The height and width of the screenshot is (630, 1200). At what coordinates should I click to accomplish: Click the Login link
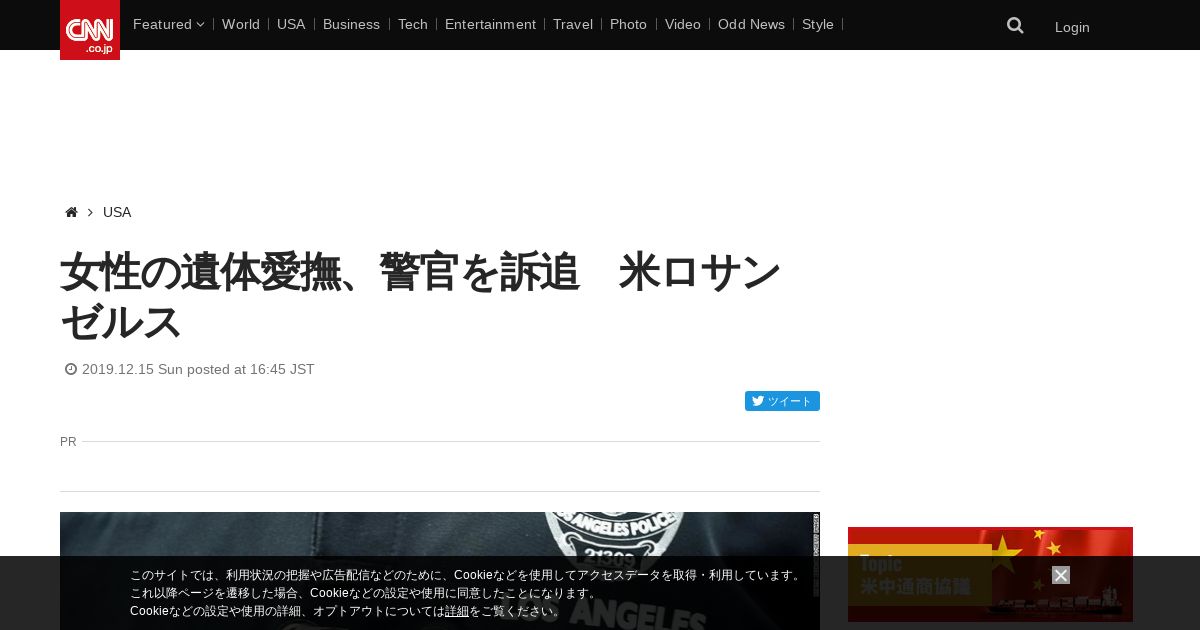click(1072, 27)
